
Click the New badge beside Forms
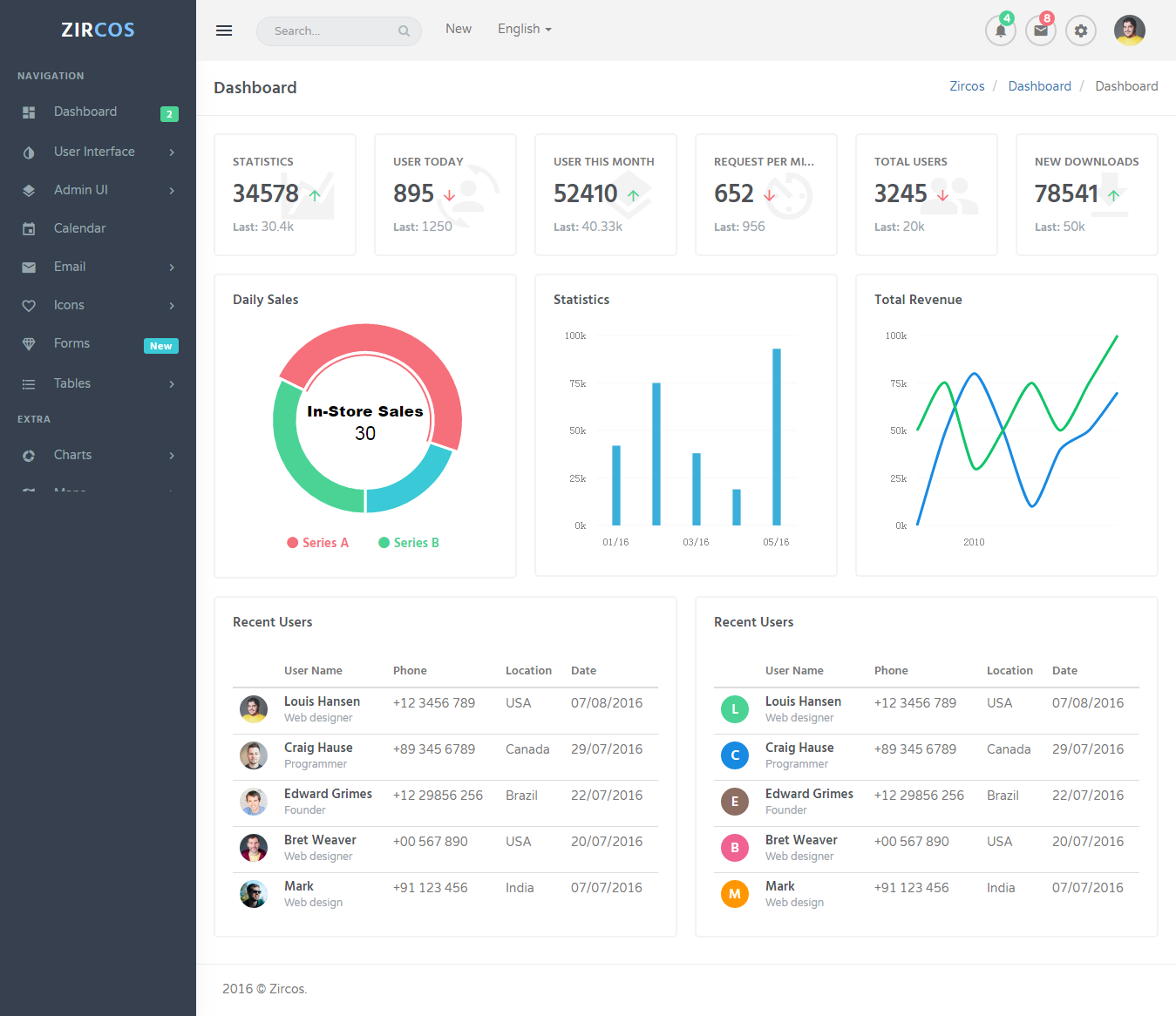pyautogui.click(x=161, y=346)
